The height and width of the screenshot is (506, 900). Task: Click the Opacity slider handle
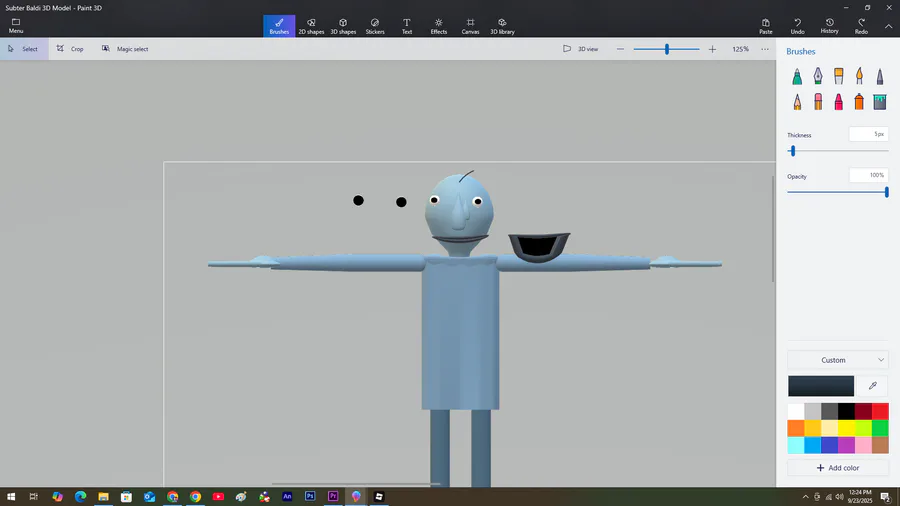(x=887, y=192)
